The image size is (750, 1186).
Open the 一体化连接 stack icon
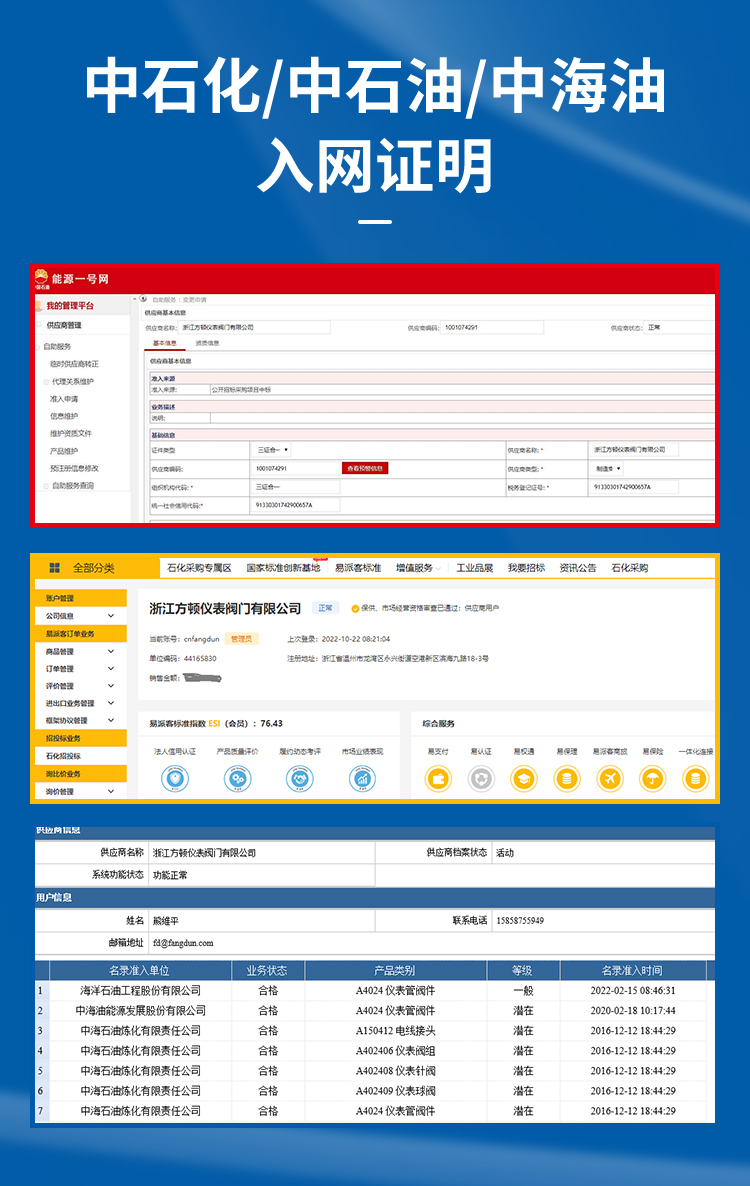(696, 778)
